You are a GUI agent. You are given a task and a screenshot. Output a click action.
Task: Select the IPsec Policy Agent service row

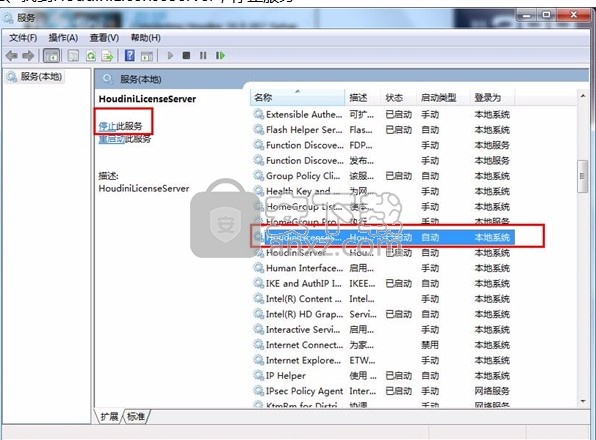382,391
